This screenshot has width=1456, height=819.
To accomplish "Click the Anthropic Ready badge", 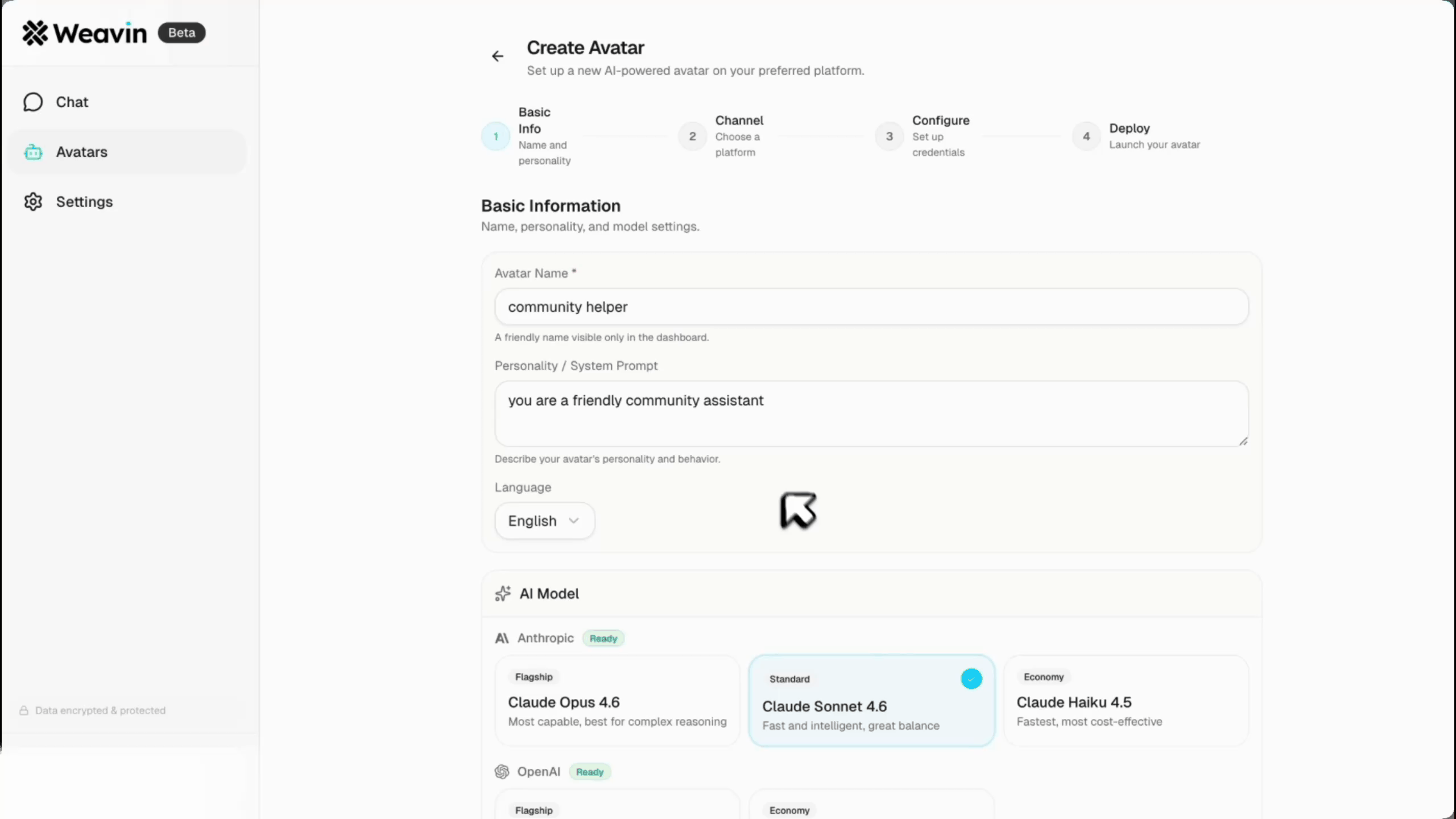I will coord(603,638).
